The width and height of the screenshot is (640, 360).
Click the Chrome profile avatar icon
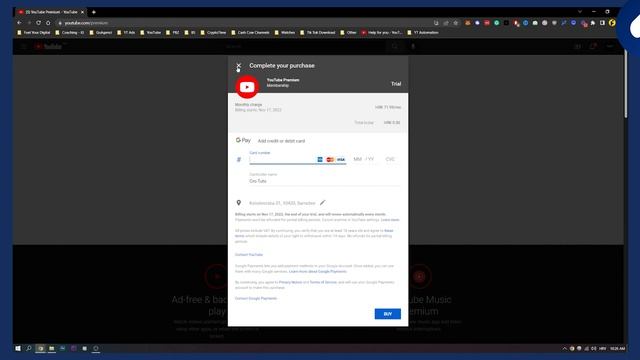[x=612, y=23]
